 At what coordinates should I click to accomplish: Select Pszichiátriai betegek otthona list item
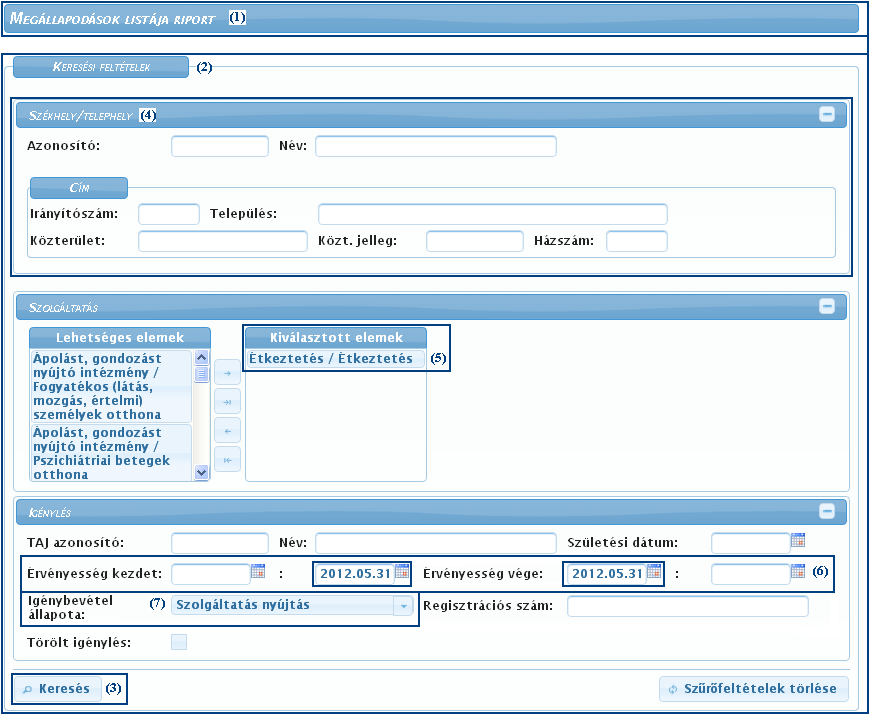[112, 453]
